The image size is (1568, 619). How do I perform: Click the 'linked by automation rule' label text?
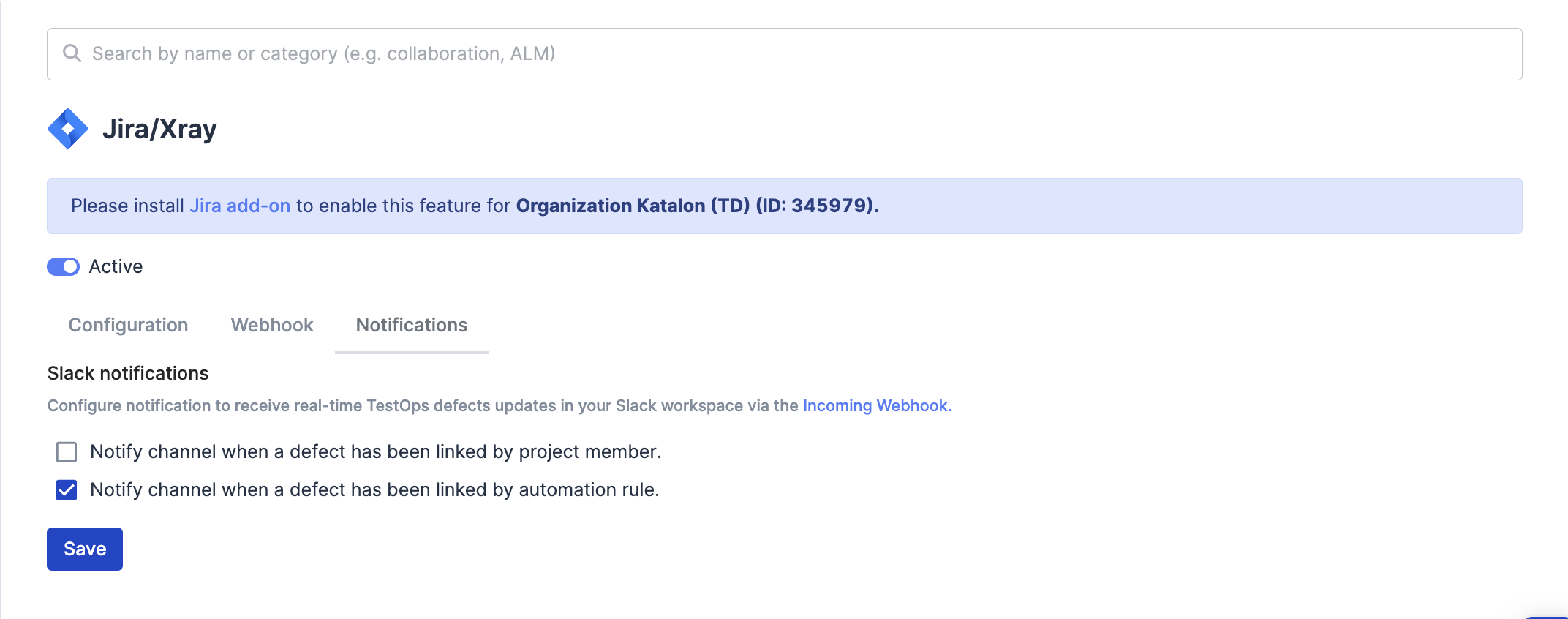click(x=374, y=490)
